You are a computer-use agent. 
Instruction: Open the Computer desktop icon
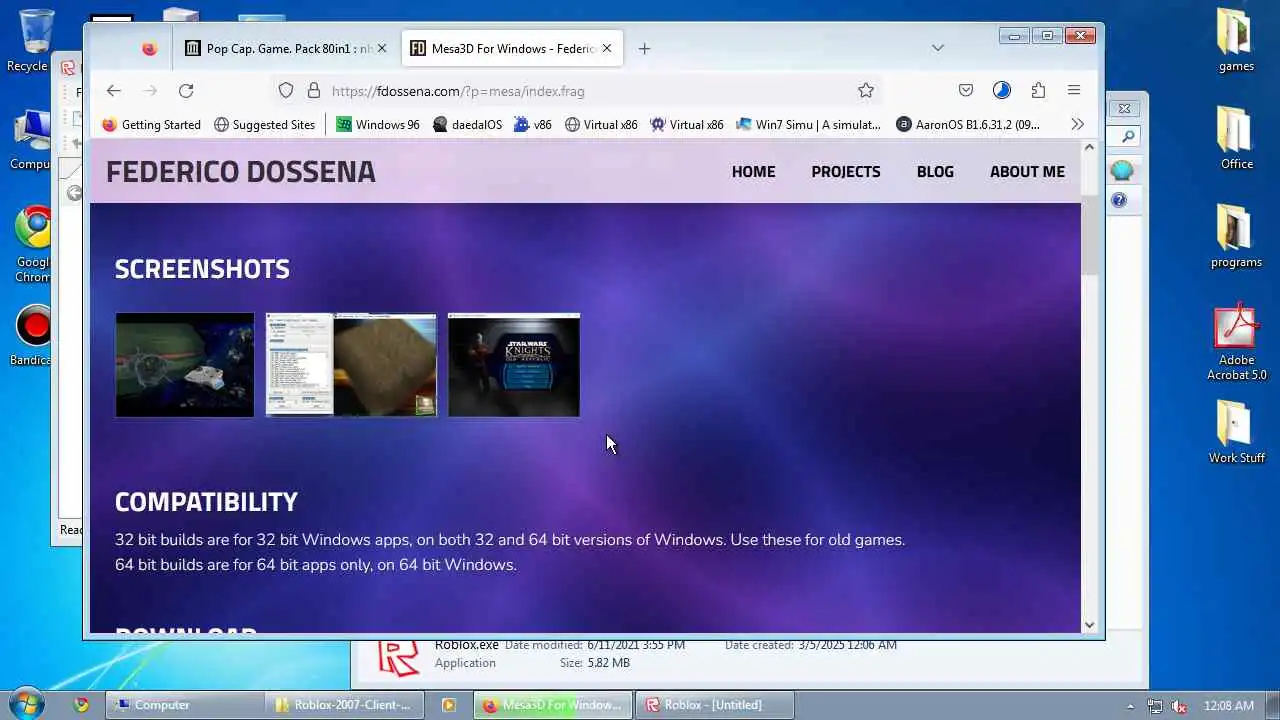click(33, 139)
